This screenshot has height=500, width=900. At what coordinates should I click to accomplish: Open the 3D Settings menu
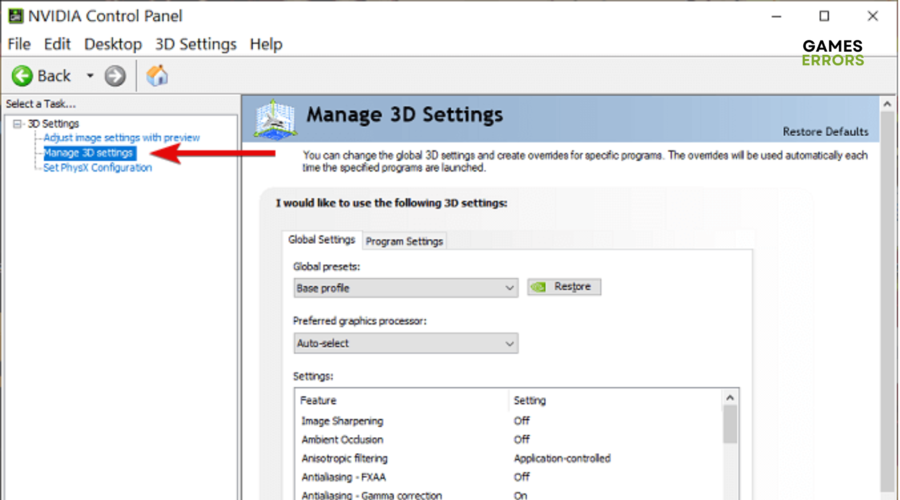196,44
